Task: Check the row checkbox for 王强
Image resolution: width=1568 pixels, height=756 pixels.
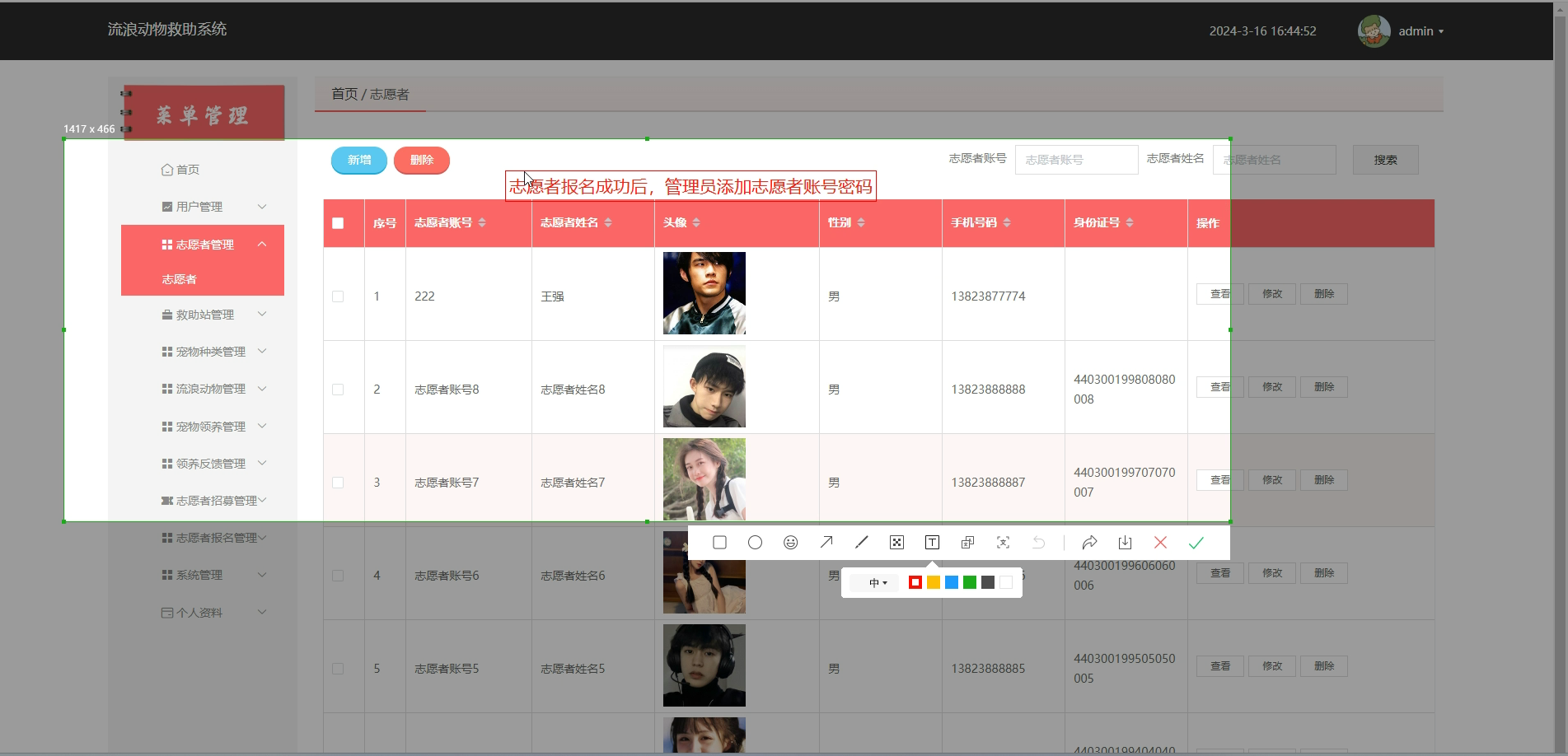Action: pos(338,296)
